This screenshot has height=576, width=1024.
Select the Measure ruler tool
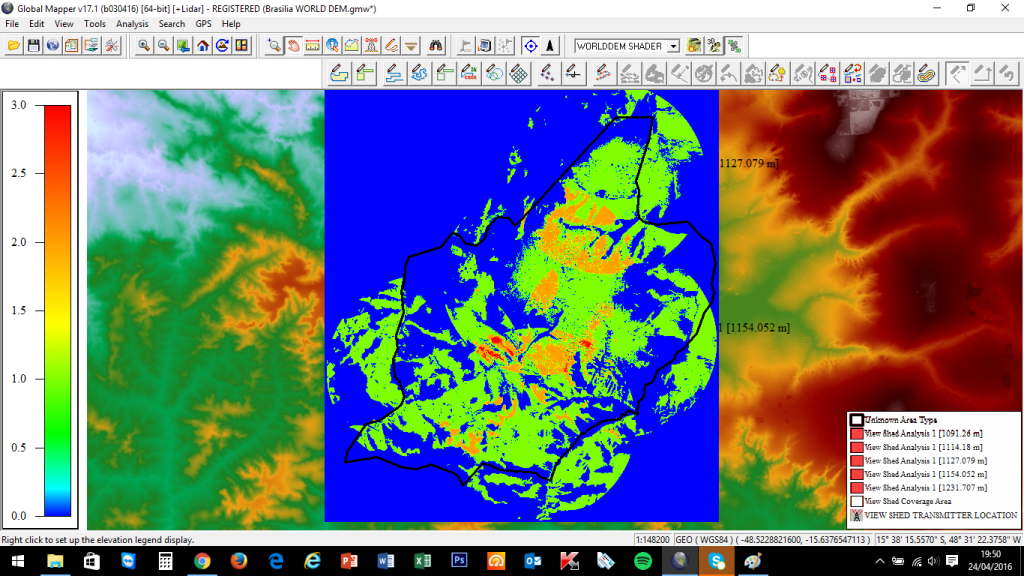pyautogui.click(x=313, y=45)
